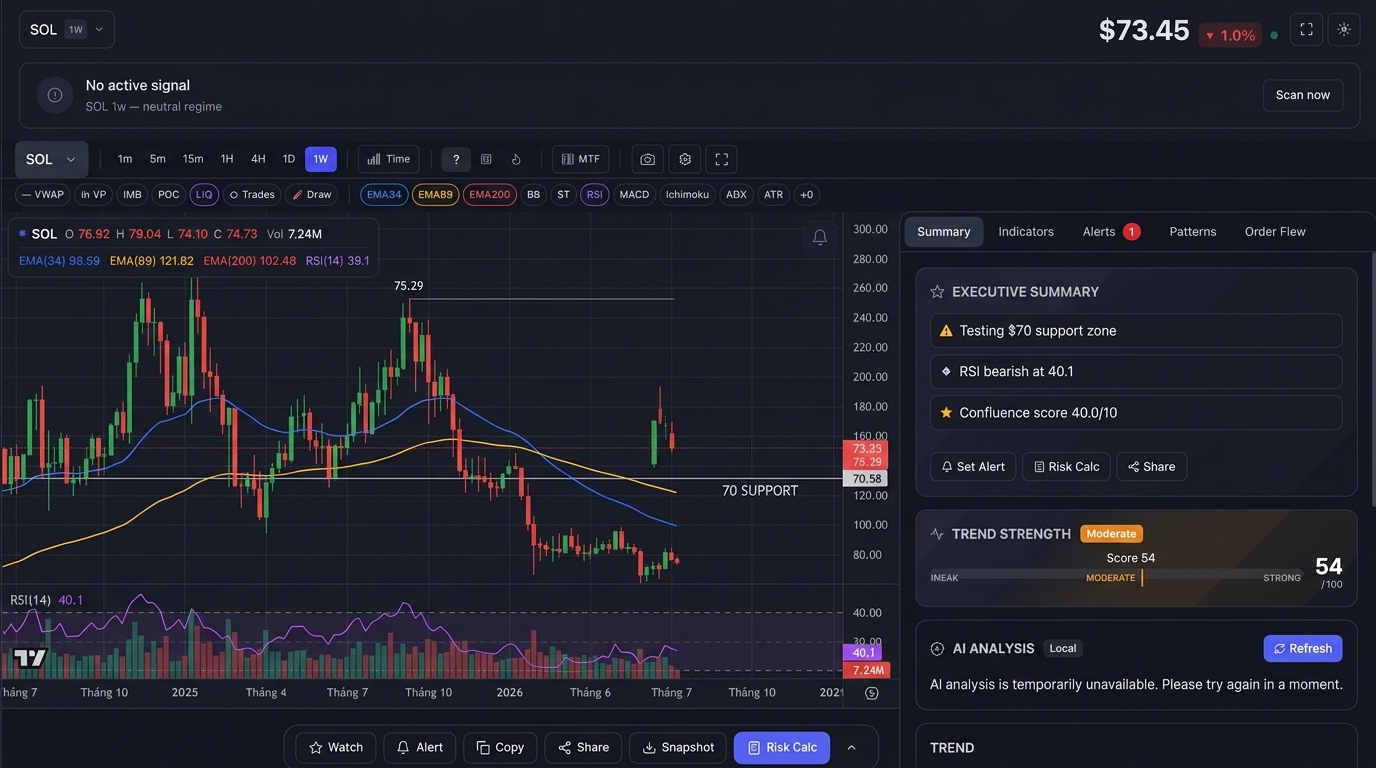Expand the bottom action bar chevron
Screen dimensions: 1376x768
pyautogui.click(x=851, y=747)
